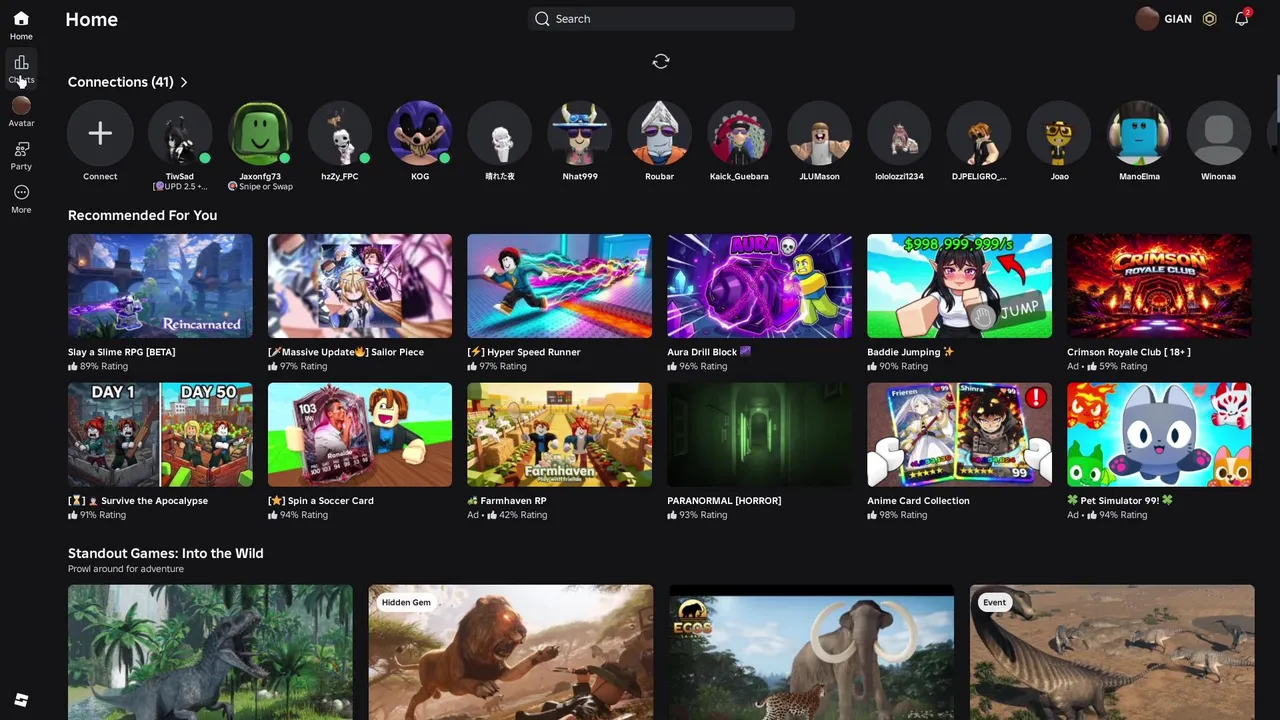Open Kaick_Guebara's connection avatar
This screenshot has width=1280, height=720.
coord(740,133)
